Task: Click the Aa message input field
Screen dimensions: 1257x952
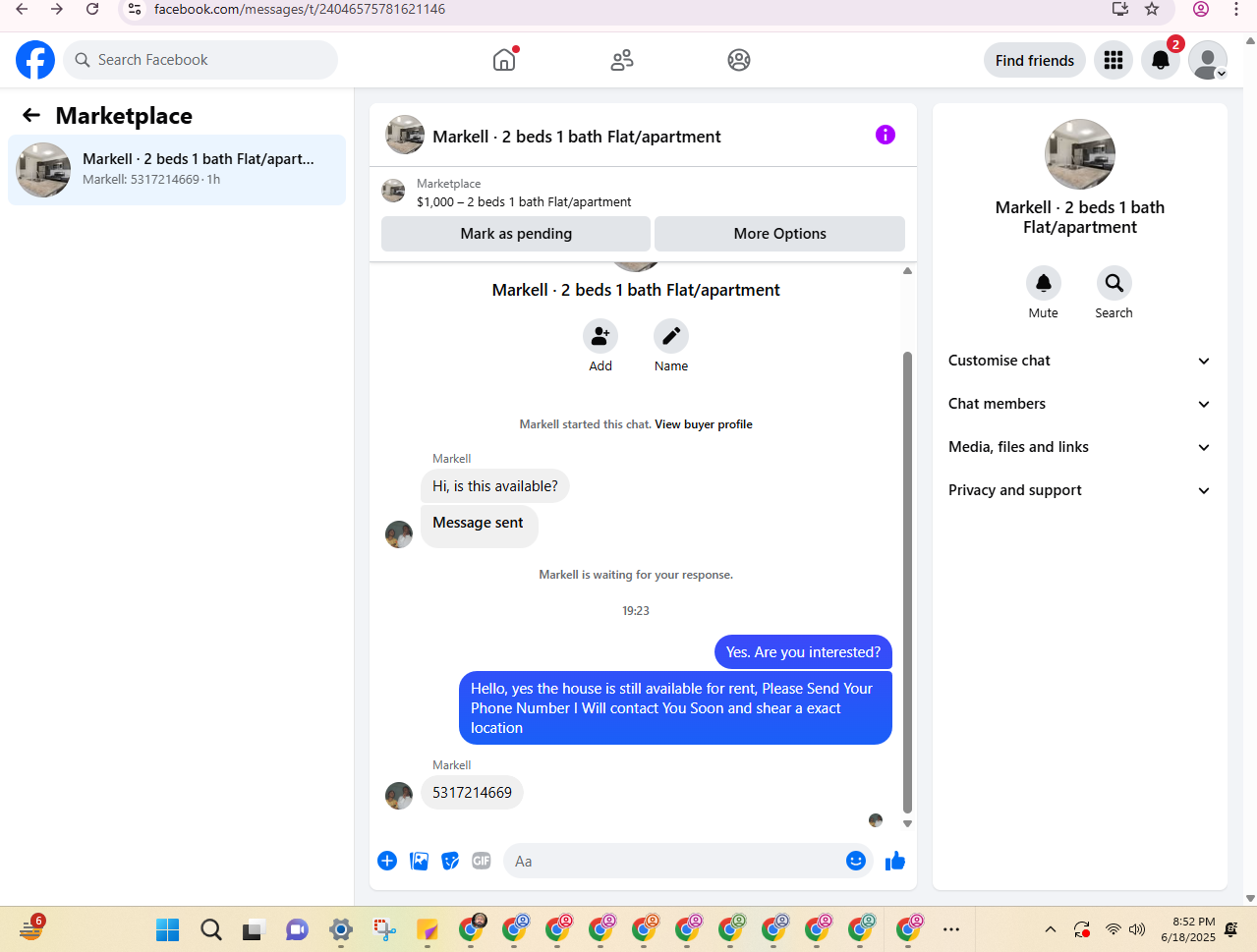Action: pos(673,861)
